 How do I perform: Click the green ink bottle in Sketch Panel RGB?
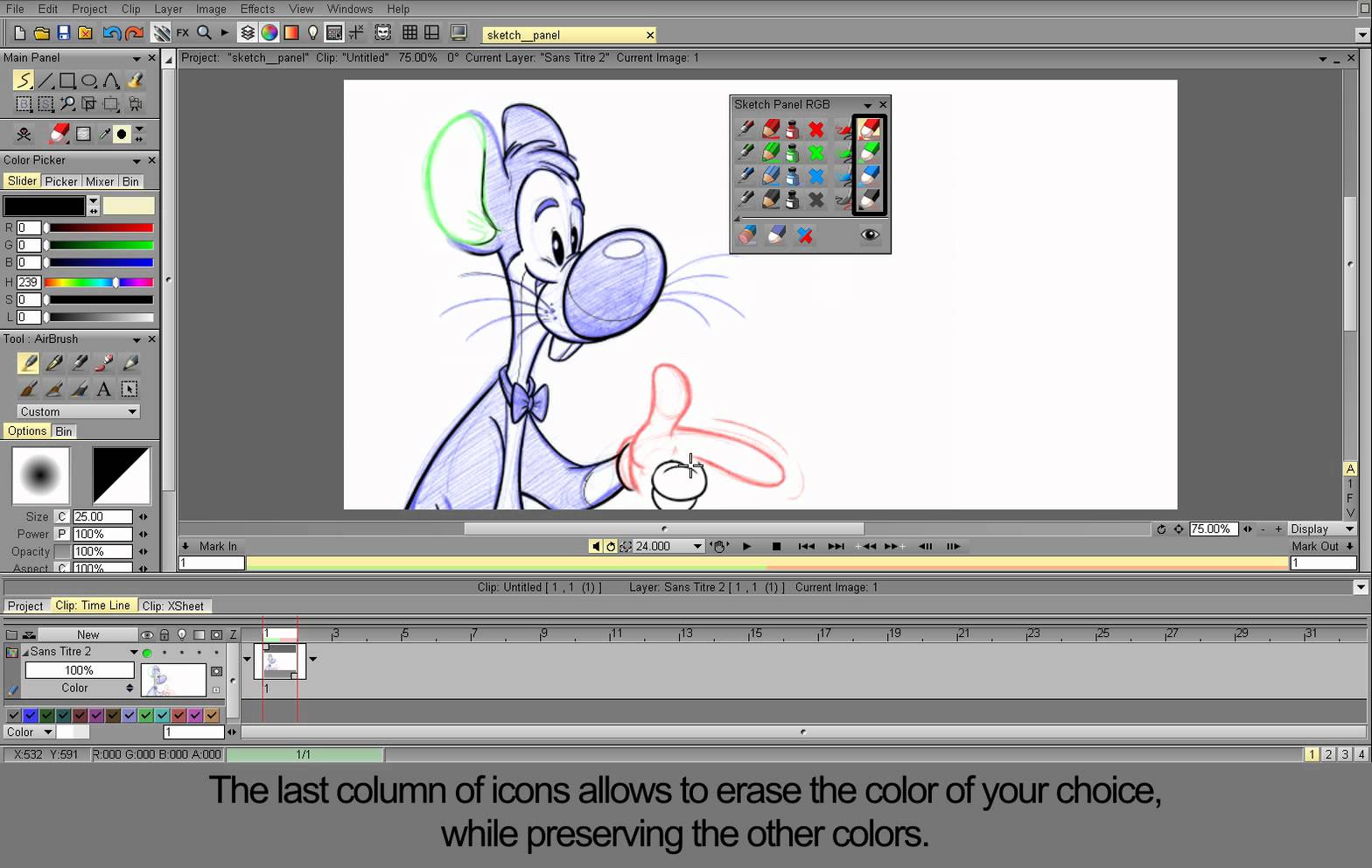792,153
